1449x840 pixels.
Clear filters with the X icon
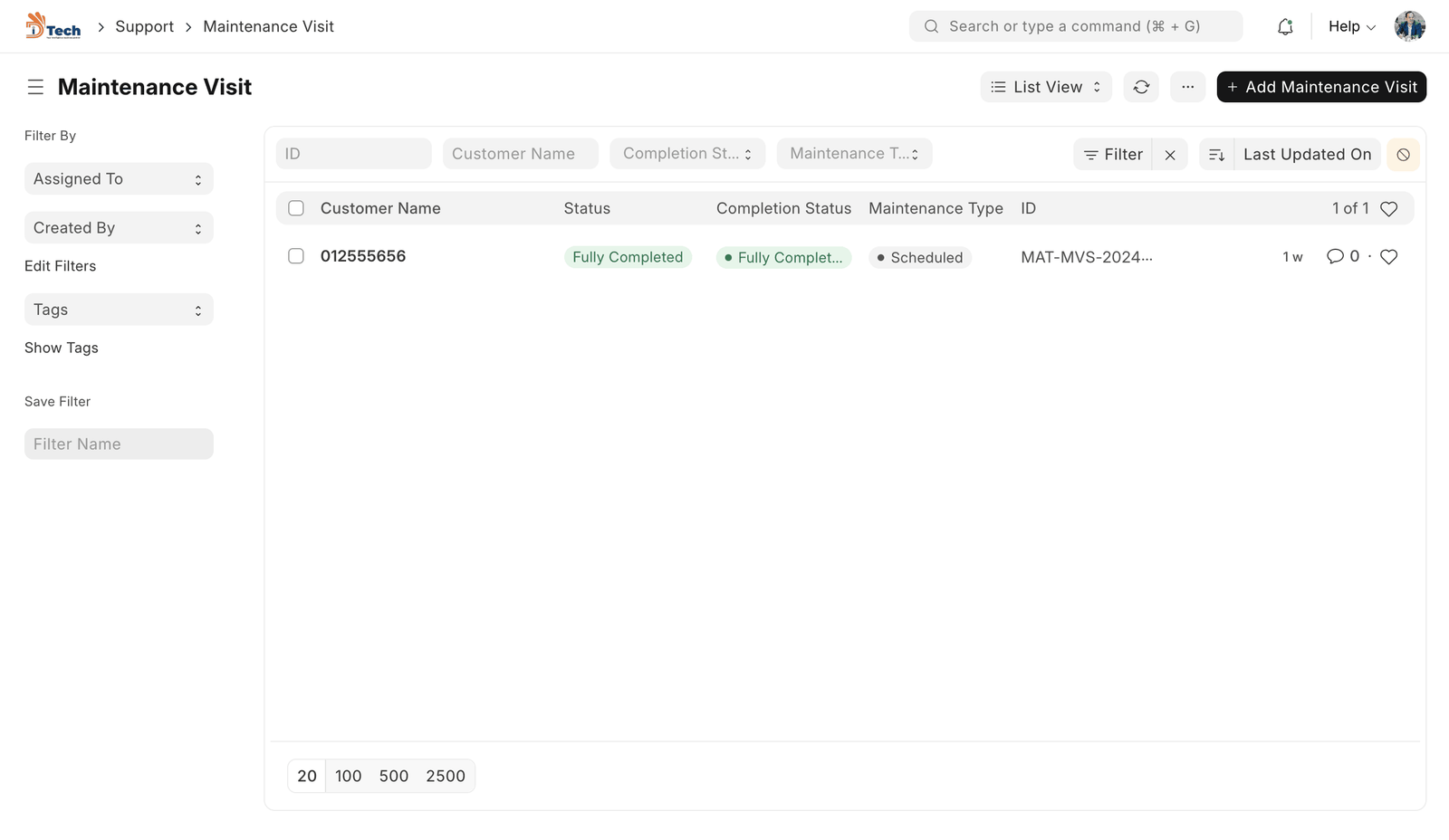1170,155
